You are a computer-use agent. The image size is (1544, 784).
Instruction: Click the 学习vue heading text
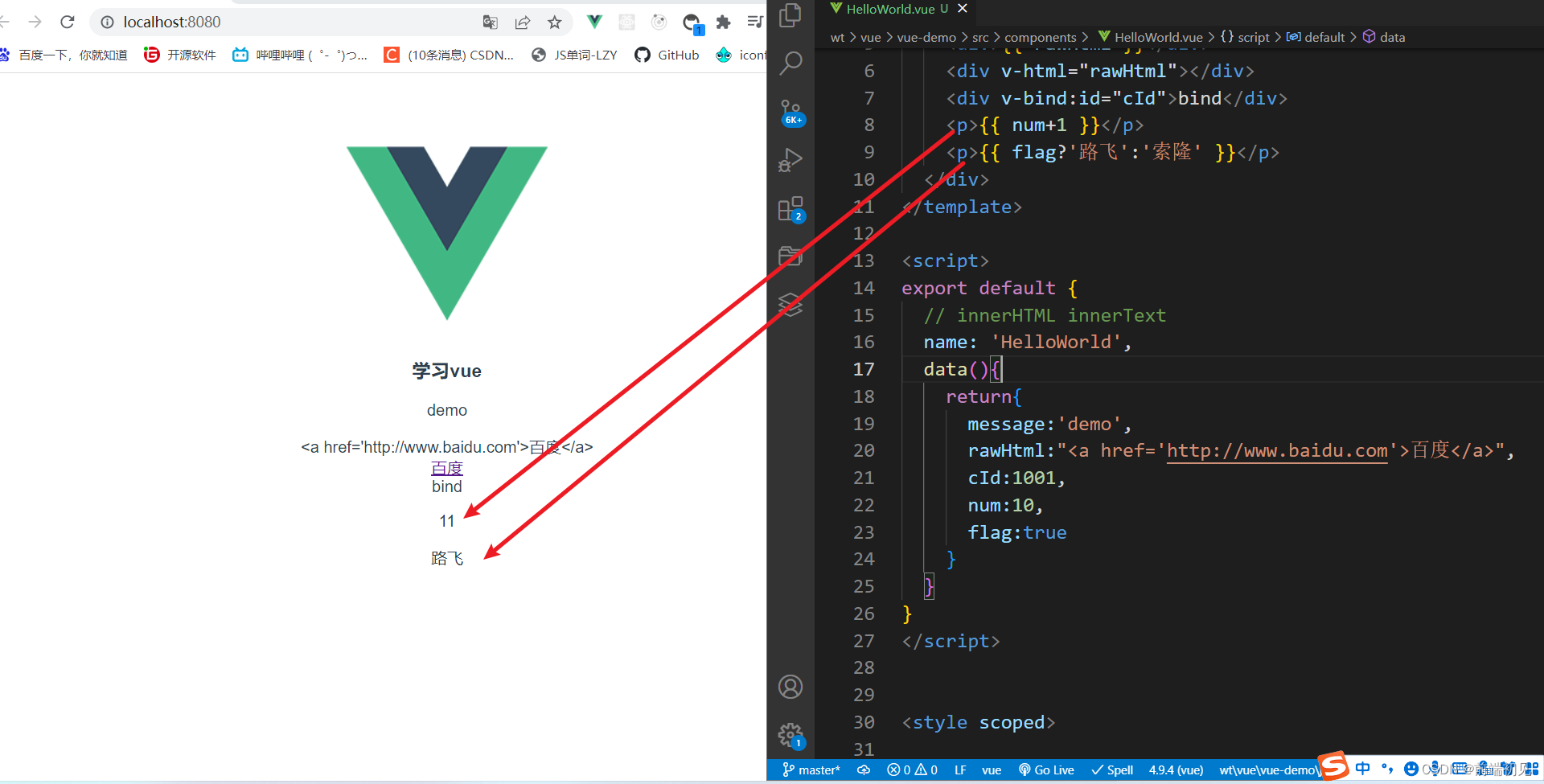[447, 371]
